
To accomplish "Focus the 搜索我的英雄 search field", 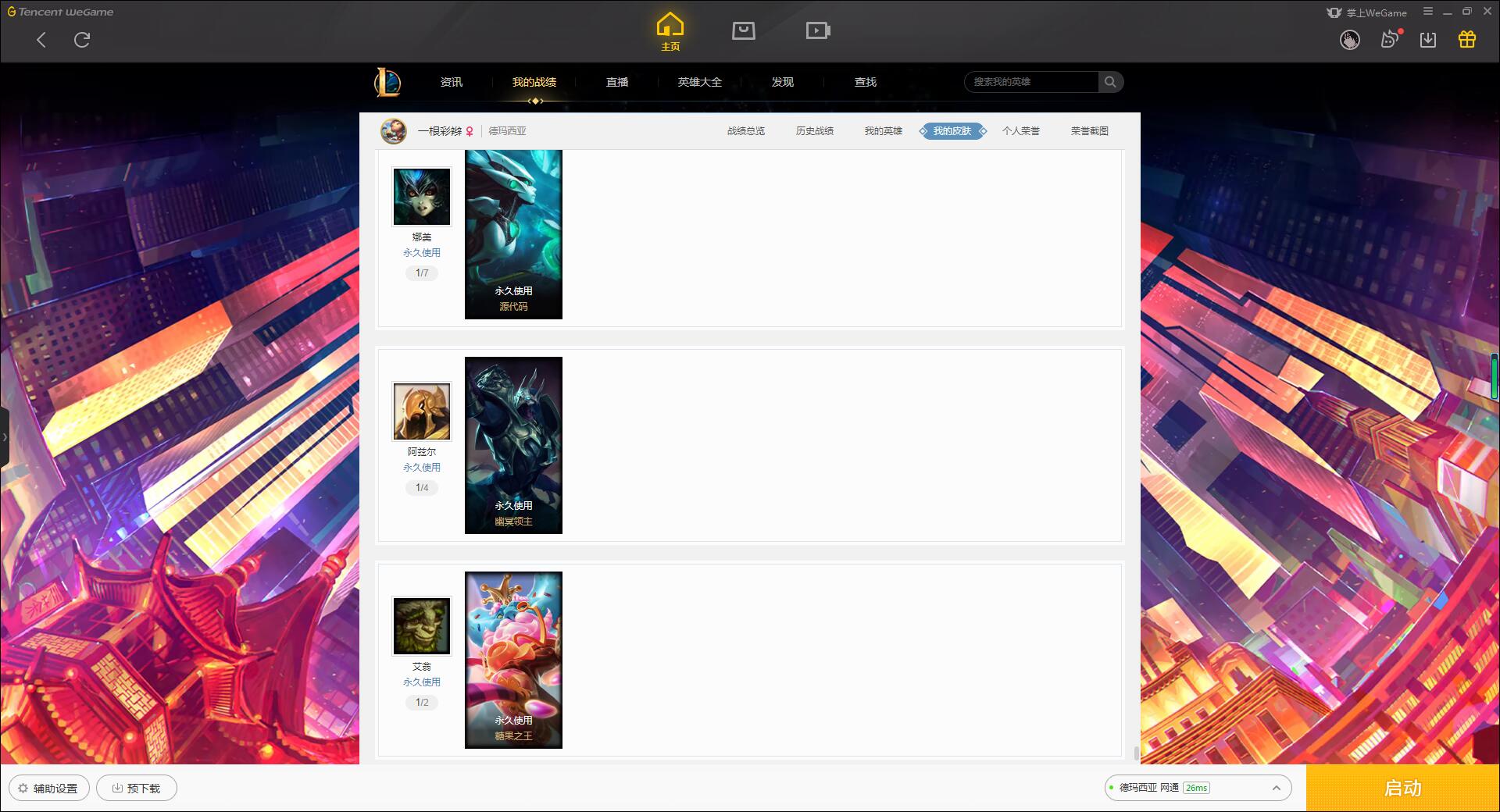I will pos(1031,82).
